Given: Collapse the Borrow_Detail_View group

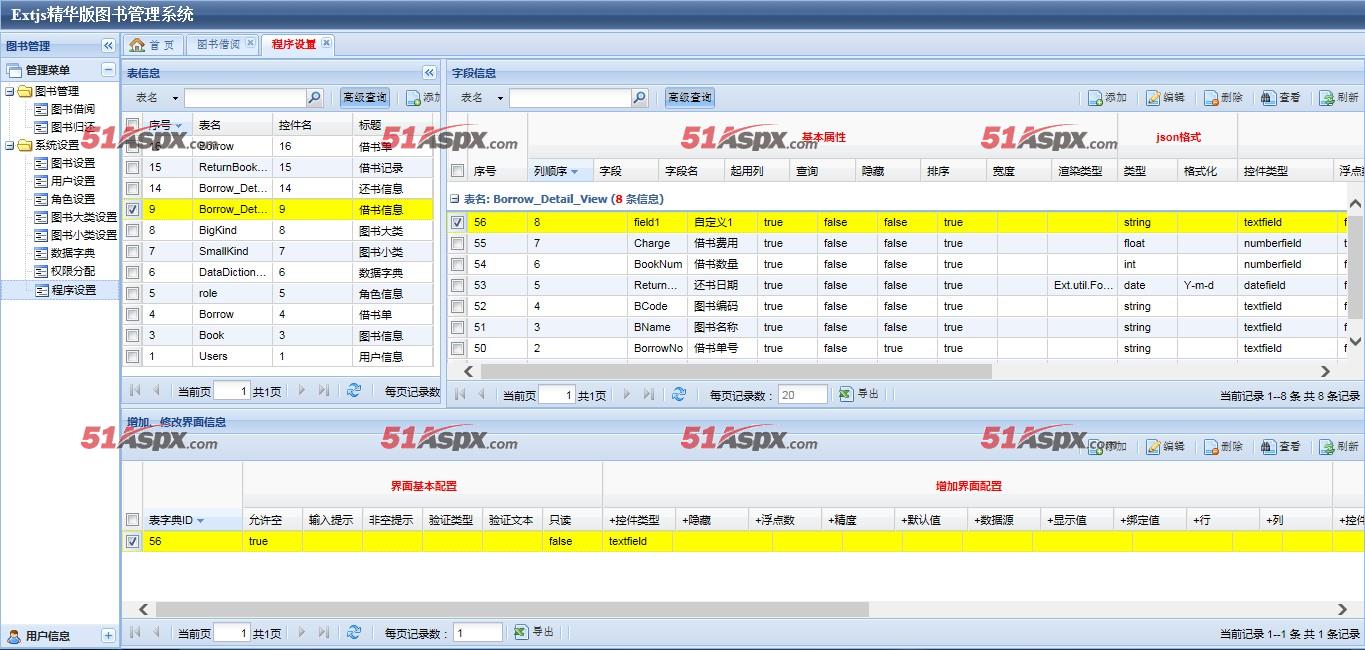Looking at the screenshot, I should [x=456, y=199].
